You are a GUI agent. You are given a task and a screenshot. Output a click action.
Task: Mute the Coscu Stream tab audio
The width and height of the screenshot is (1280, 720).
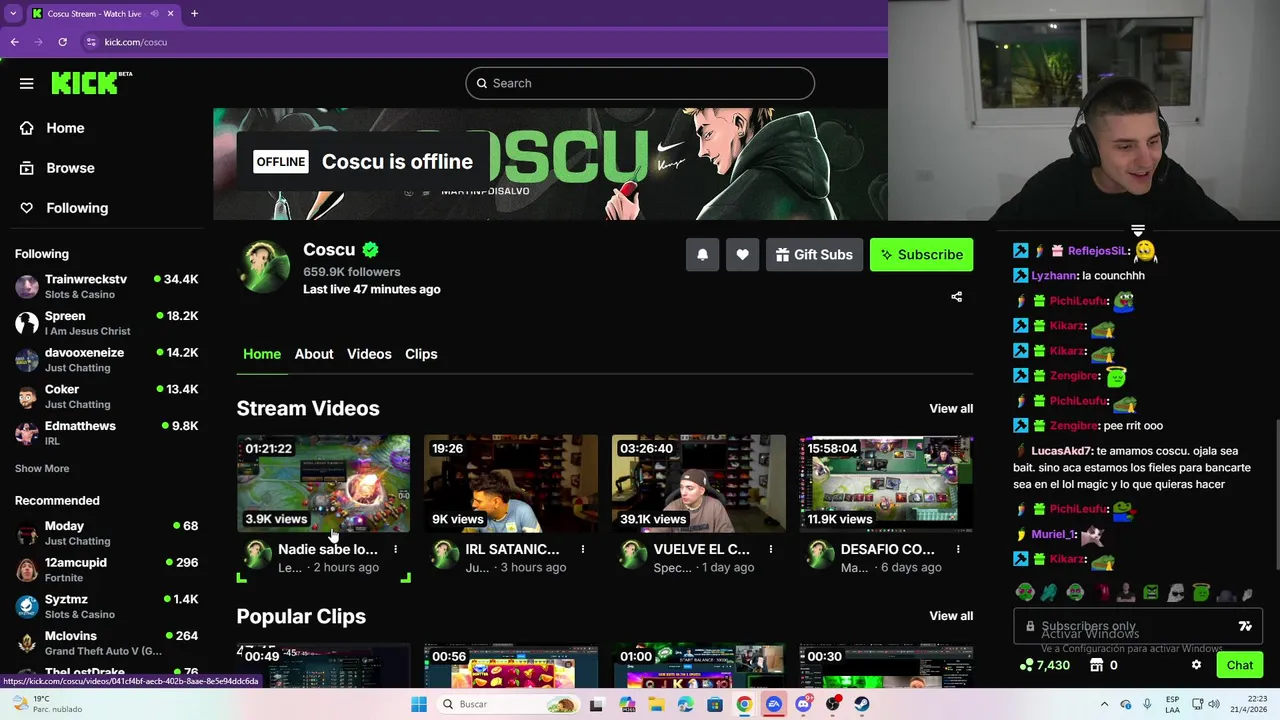click(x=154, y=14)
